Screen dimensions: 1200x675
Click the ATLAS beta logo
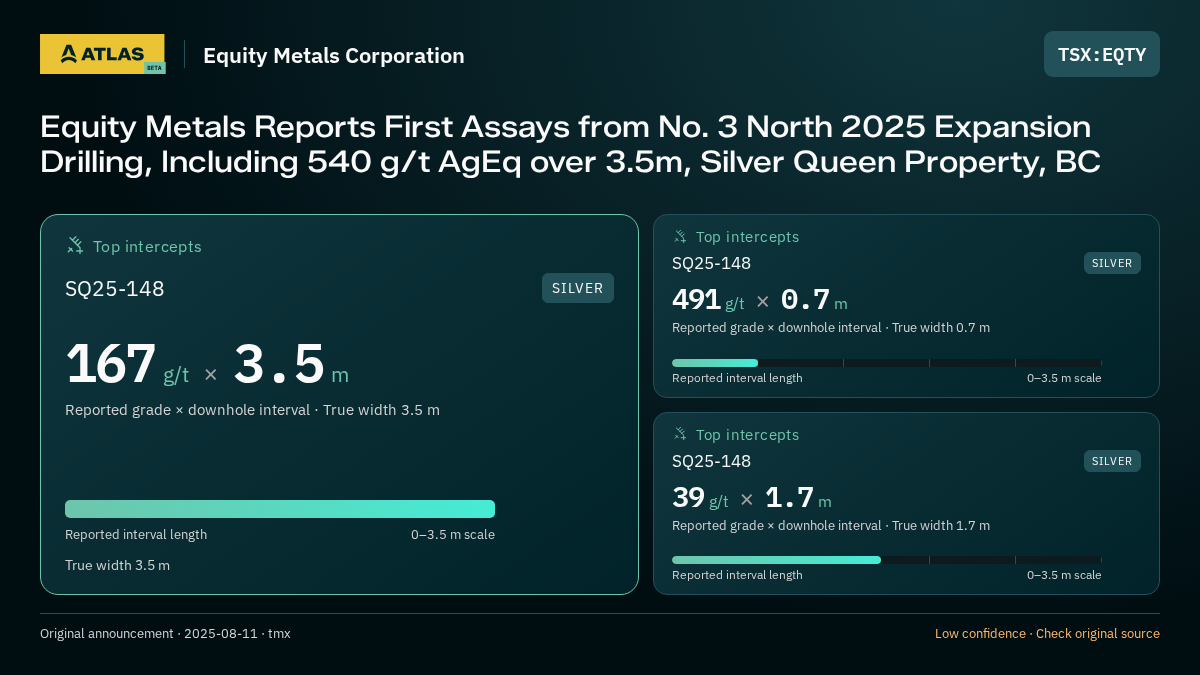click(103, 54)
